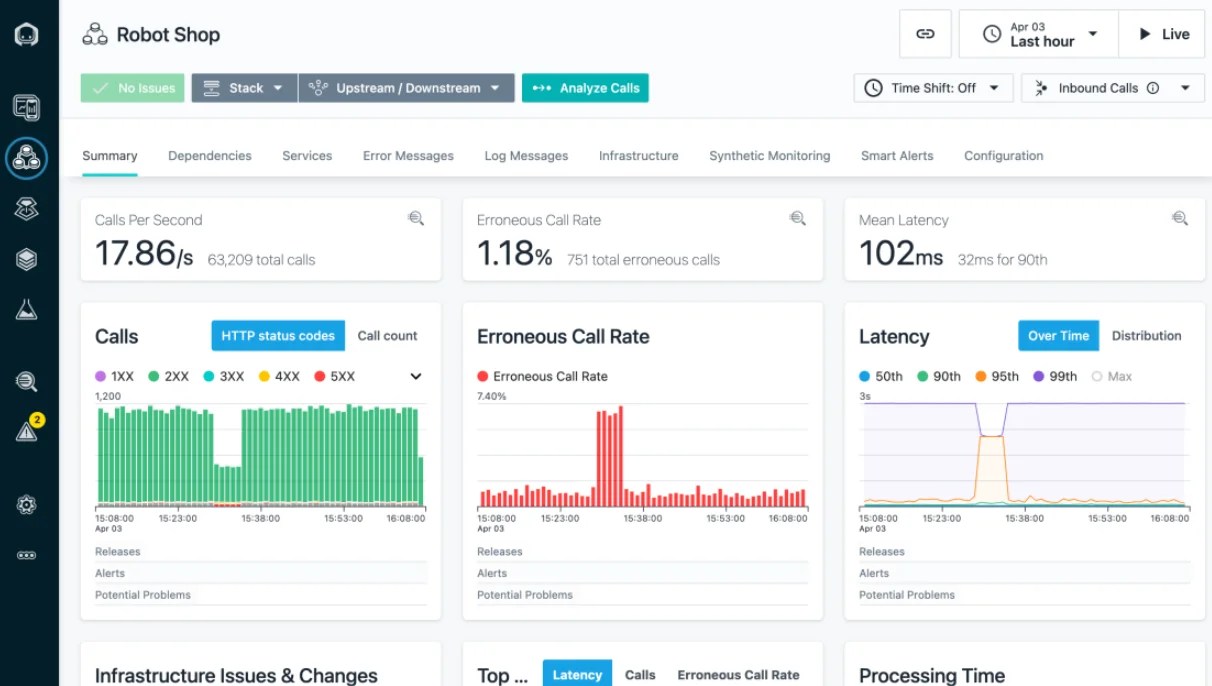Click the Instana robot logo icon
The image size is (1212, 686).
tap(27, 33)
